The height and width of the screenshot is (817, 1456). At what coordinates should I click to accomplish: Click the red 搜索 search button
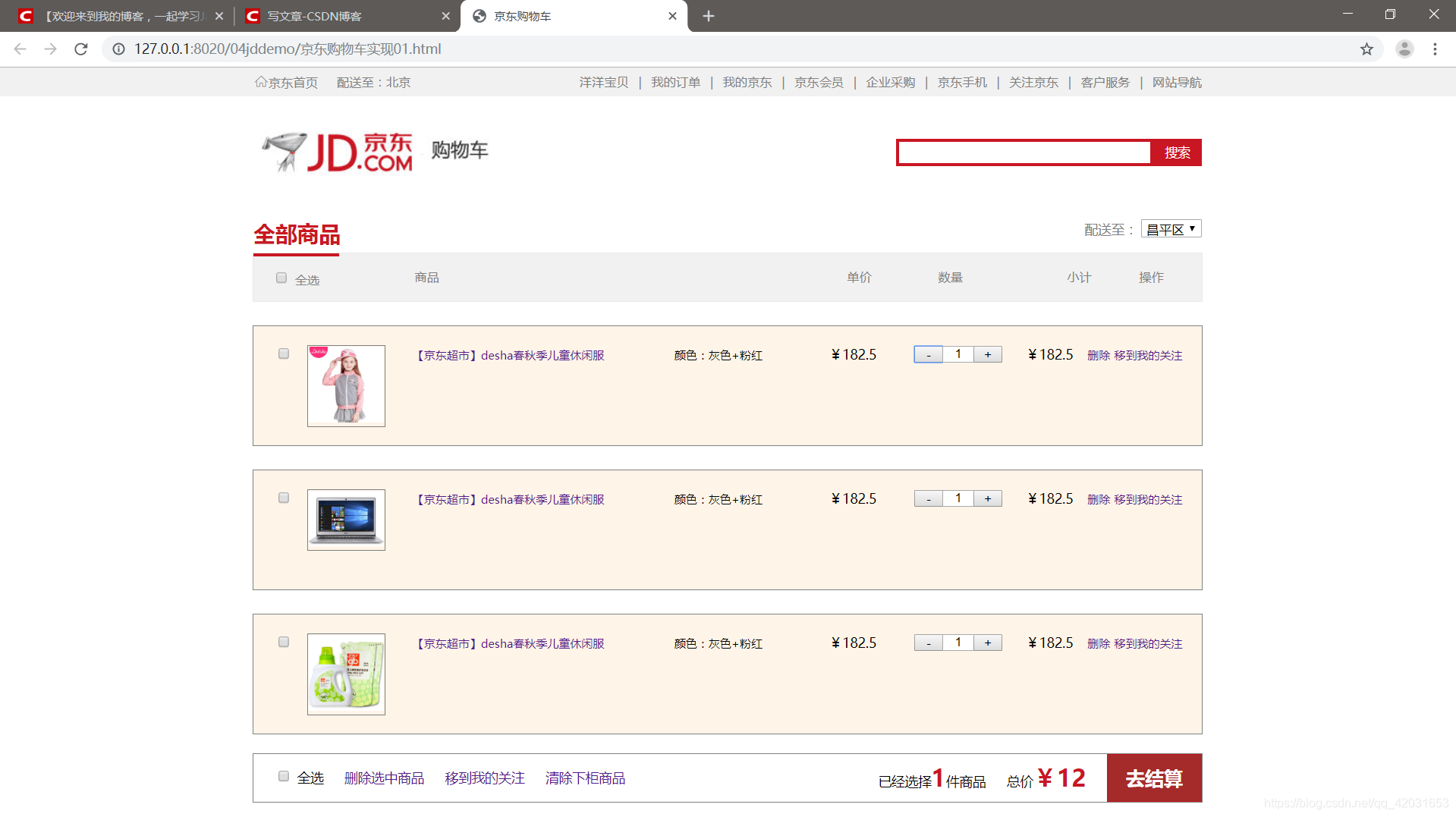[1177, 152]
